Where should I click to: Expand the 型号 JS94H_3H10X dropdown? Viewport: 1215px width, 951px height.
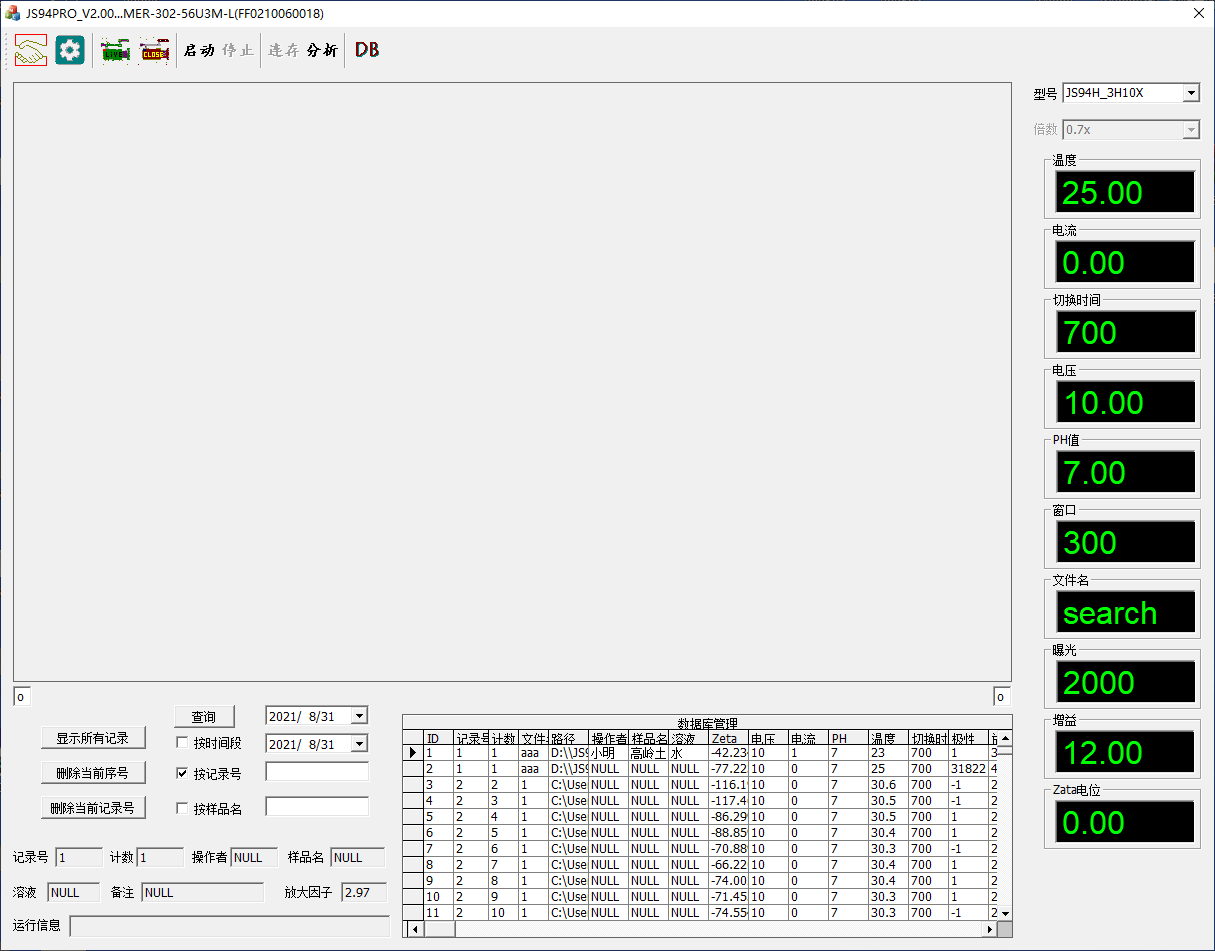[x=1190, y=93]
